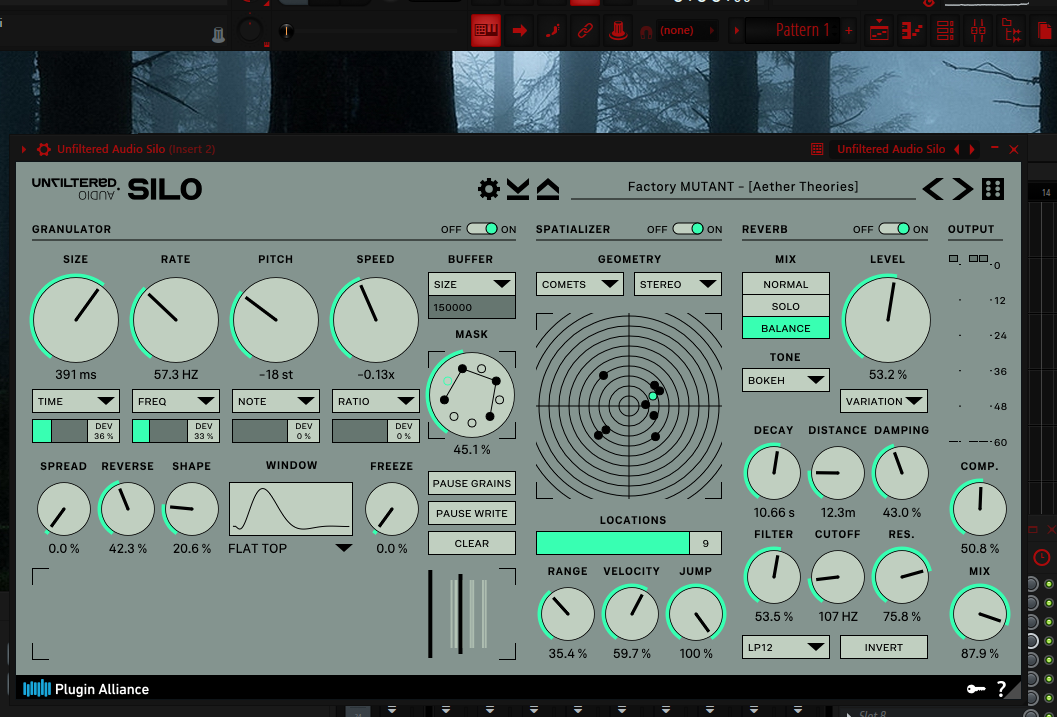The image size is (1057, 717).
Task: Open the Browser view icon
Action: (1011, 30)
